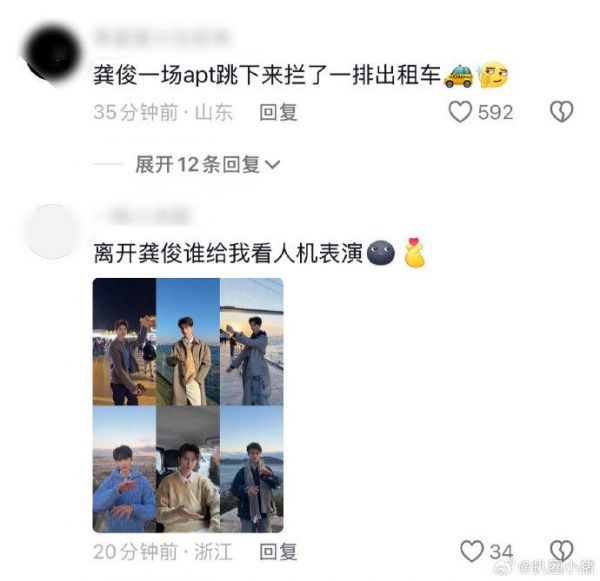Reply to the Shandong comment via 回复
The height and width of the screenshot is (581, 600).
coord(278,113)
